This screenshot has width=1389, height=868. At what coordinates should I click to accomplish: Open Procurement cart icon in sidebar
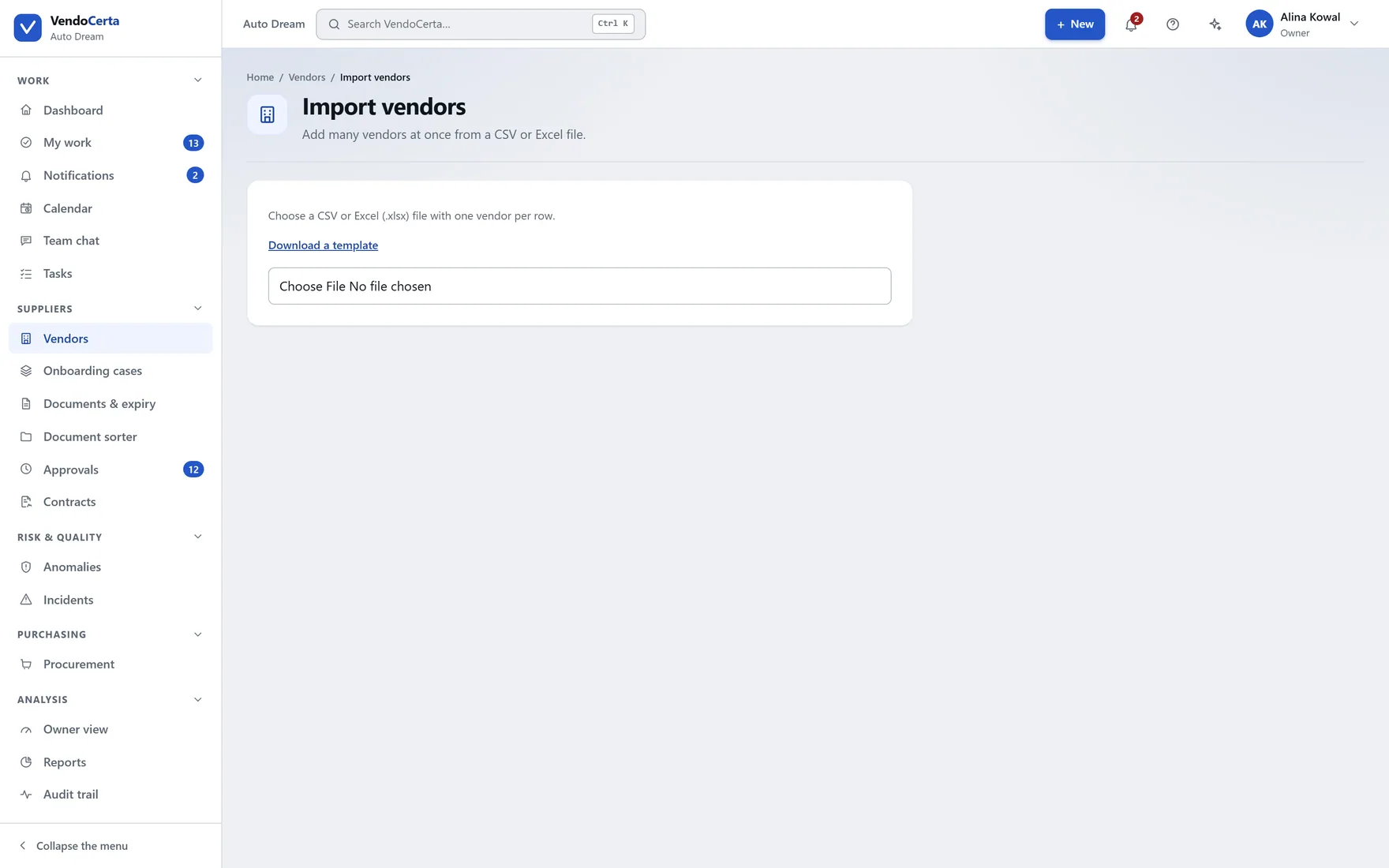point(26,664)
